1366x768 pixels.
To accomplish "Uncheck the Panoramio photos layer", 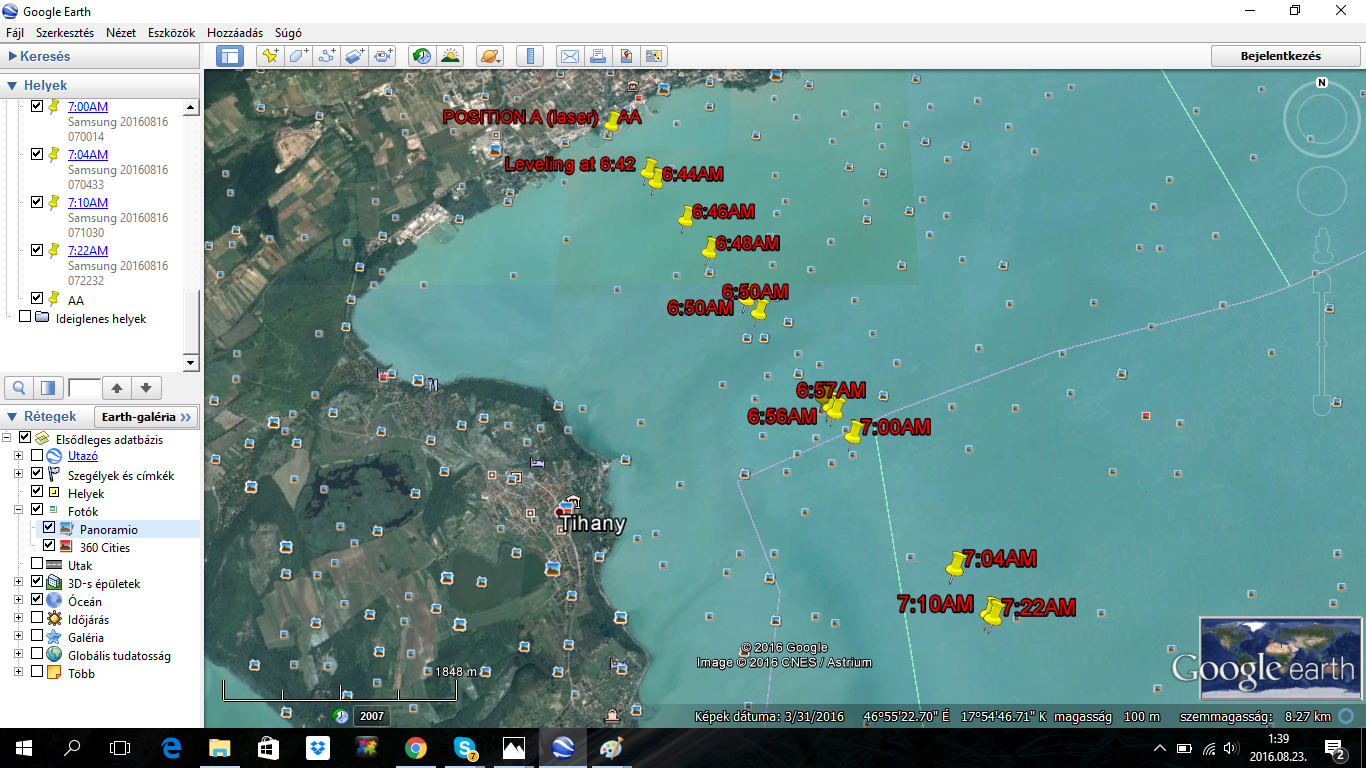I will tap(49, 529).
